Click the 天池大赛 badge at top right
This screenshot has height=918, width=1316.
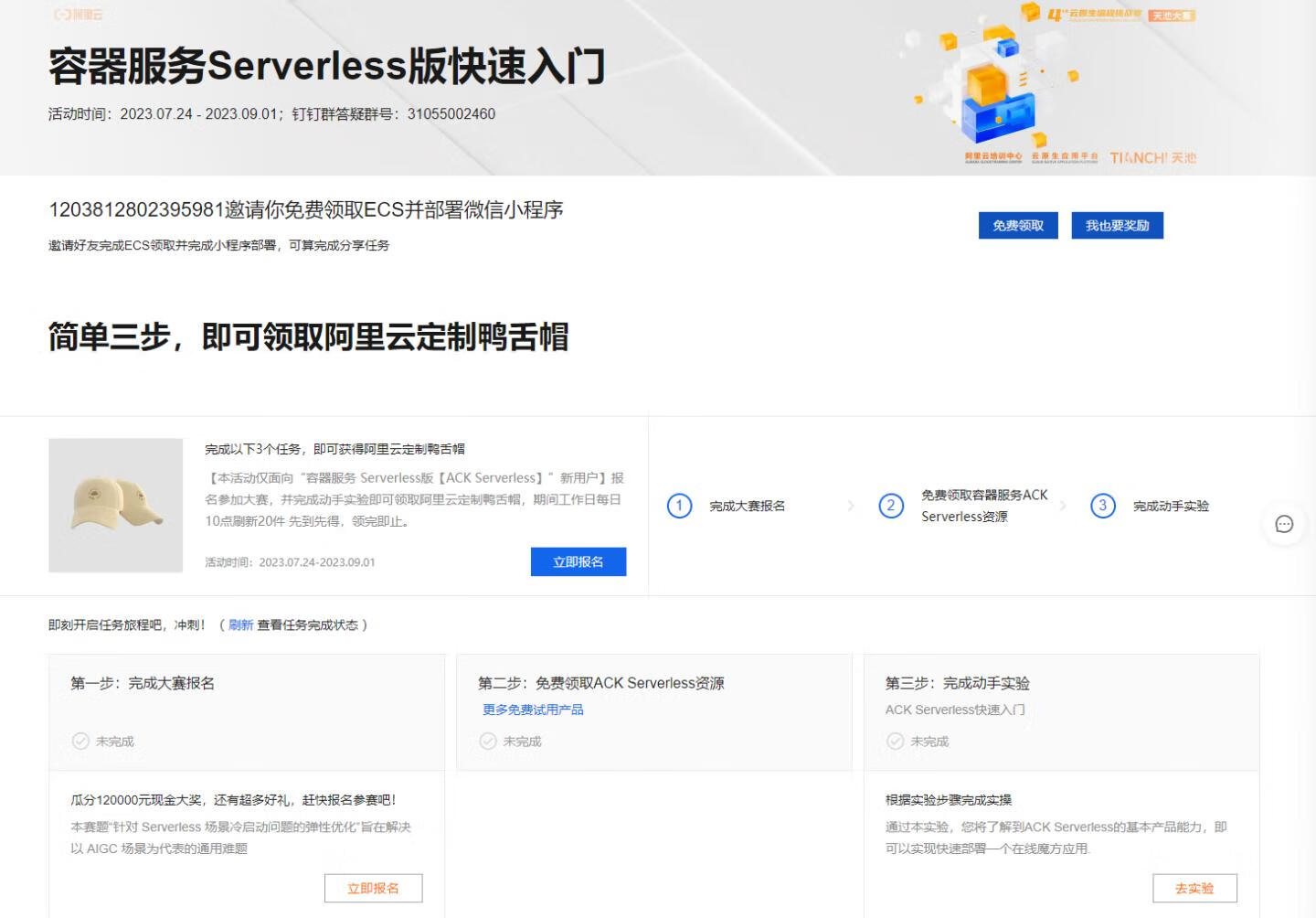tap(1173, 15)
